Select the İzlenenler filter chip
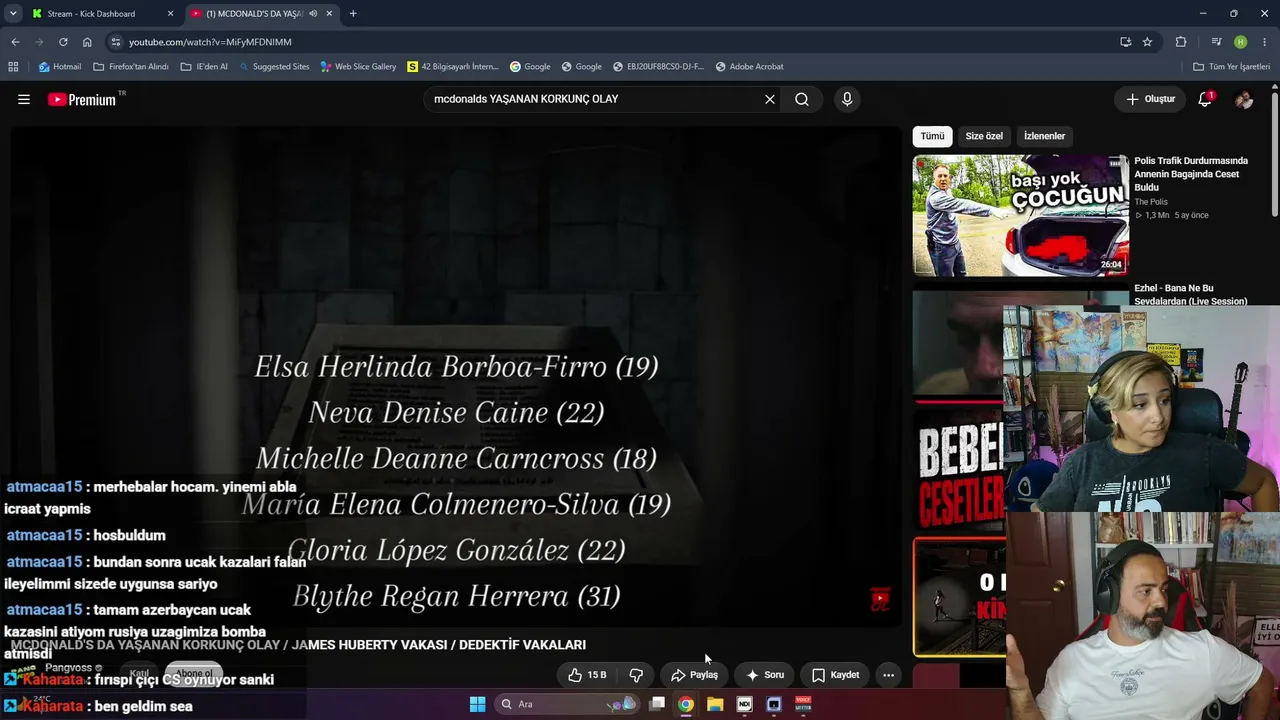1280x720 pixels. pos(1044,136)
